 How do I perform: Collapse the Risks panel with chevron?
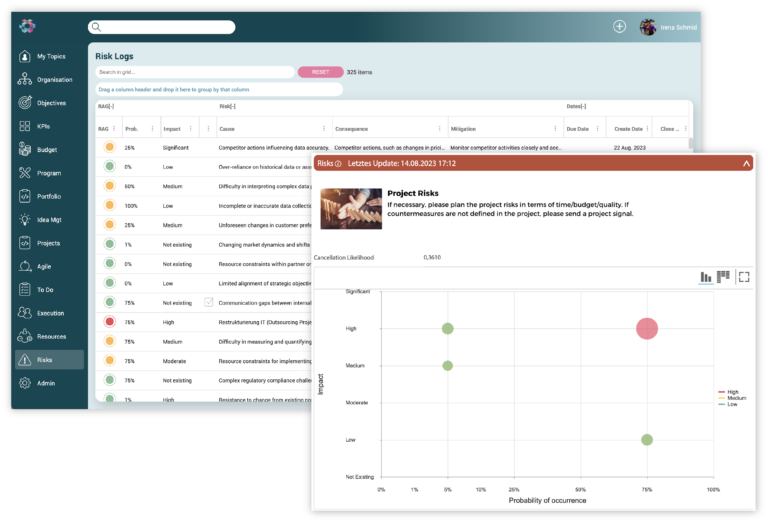tap(745, 163)
